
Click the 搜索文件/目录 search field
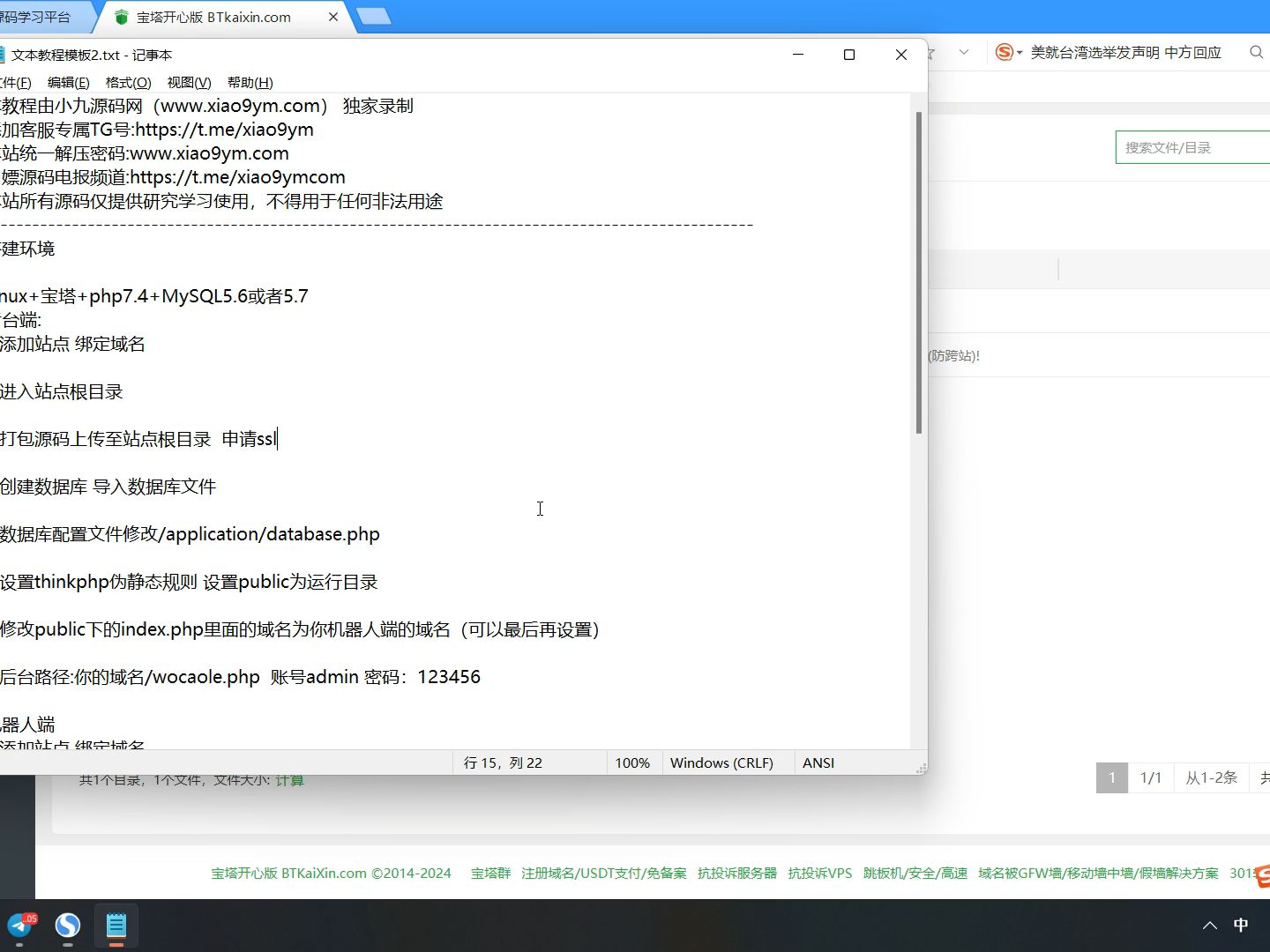[x=1192, y=147]
